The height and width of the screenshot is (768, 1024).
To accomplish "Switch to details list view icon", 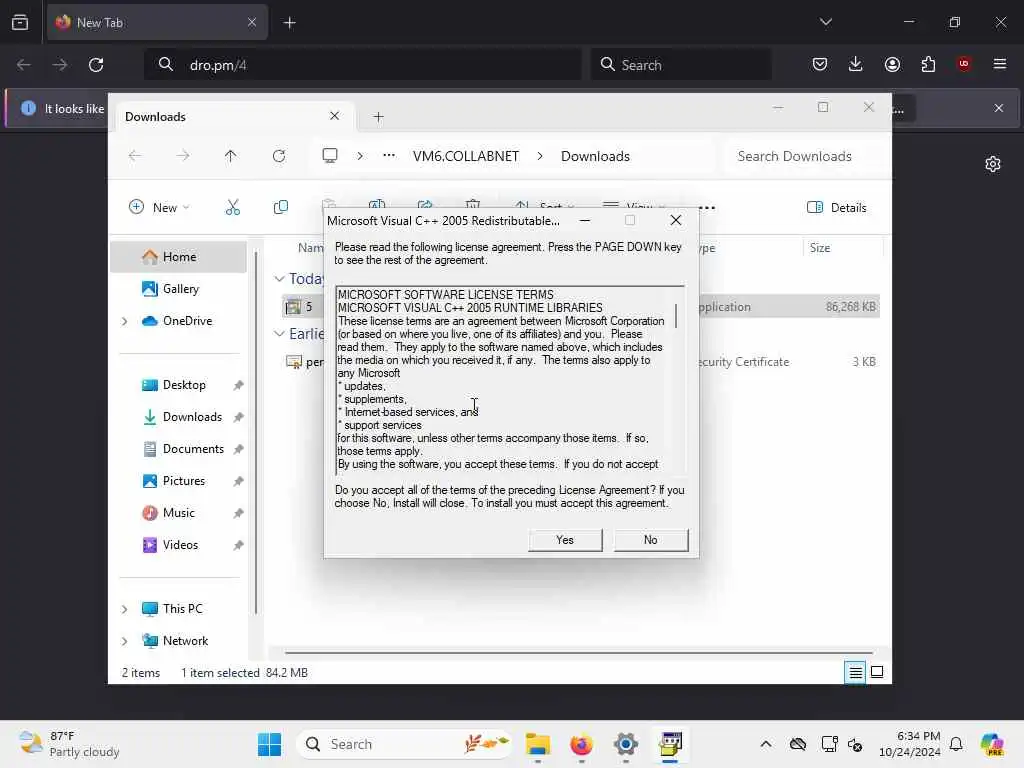I will pyautogui.click(x=855, y=672).
